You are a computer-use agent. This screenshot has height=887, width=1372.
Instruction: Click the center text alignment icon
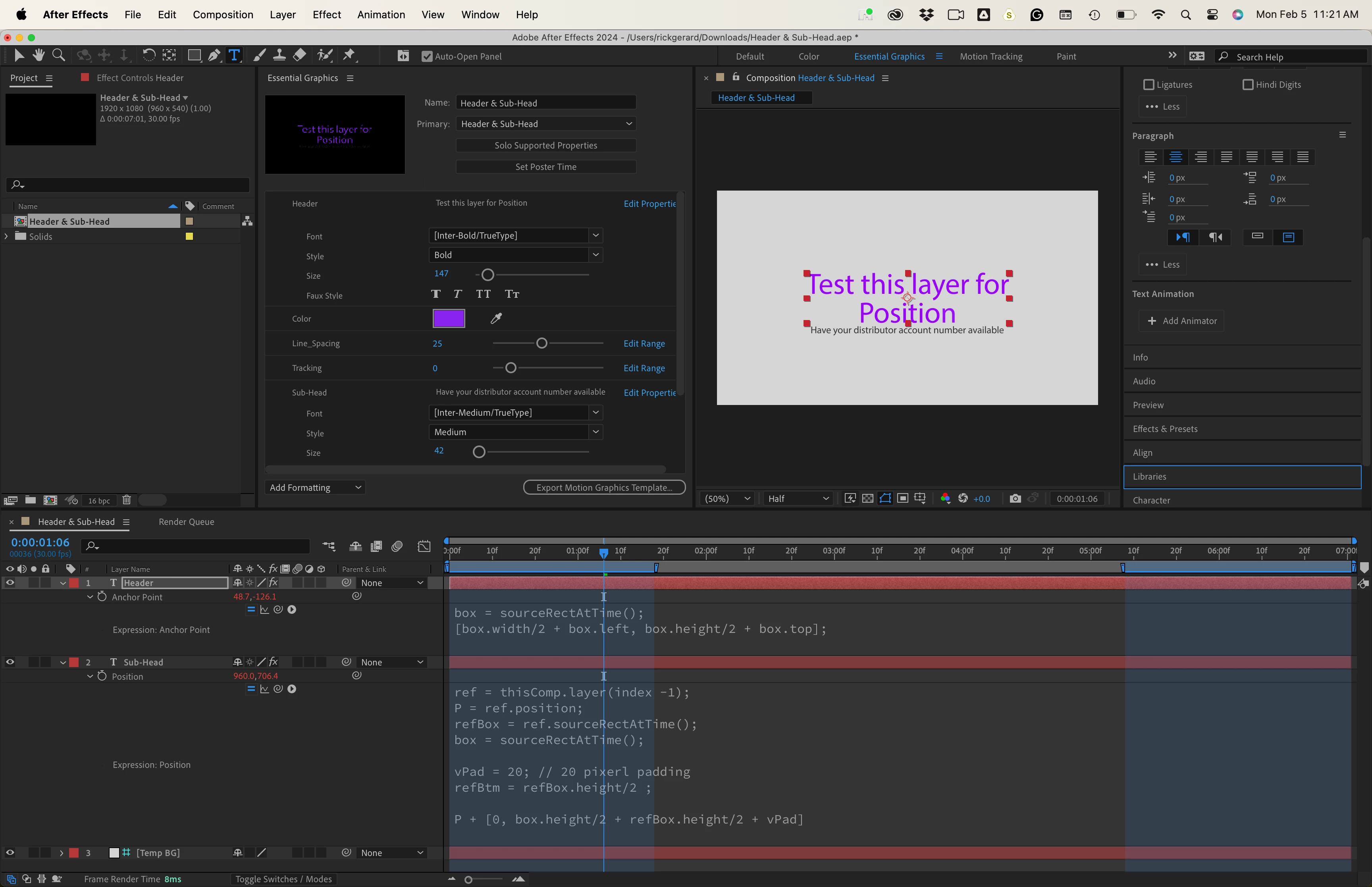click(1175, 157)
